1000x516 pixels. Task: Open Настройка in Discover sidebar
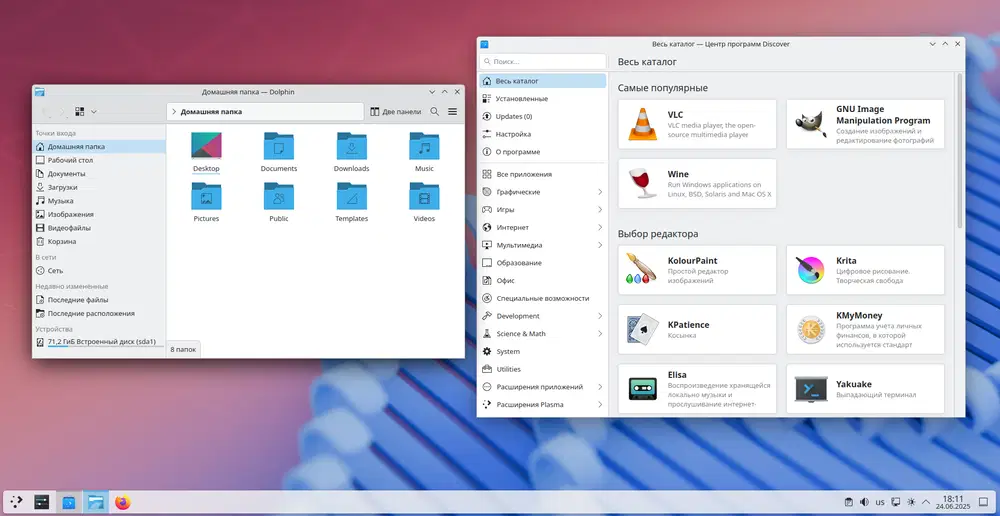(x=513, y=134)
